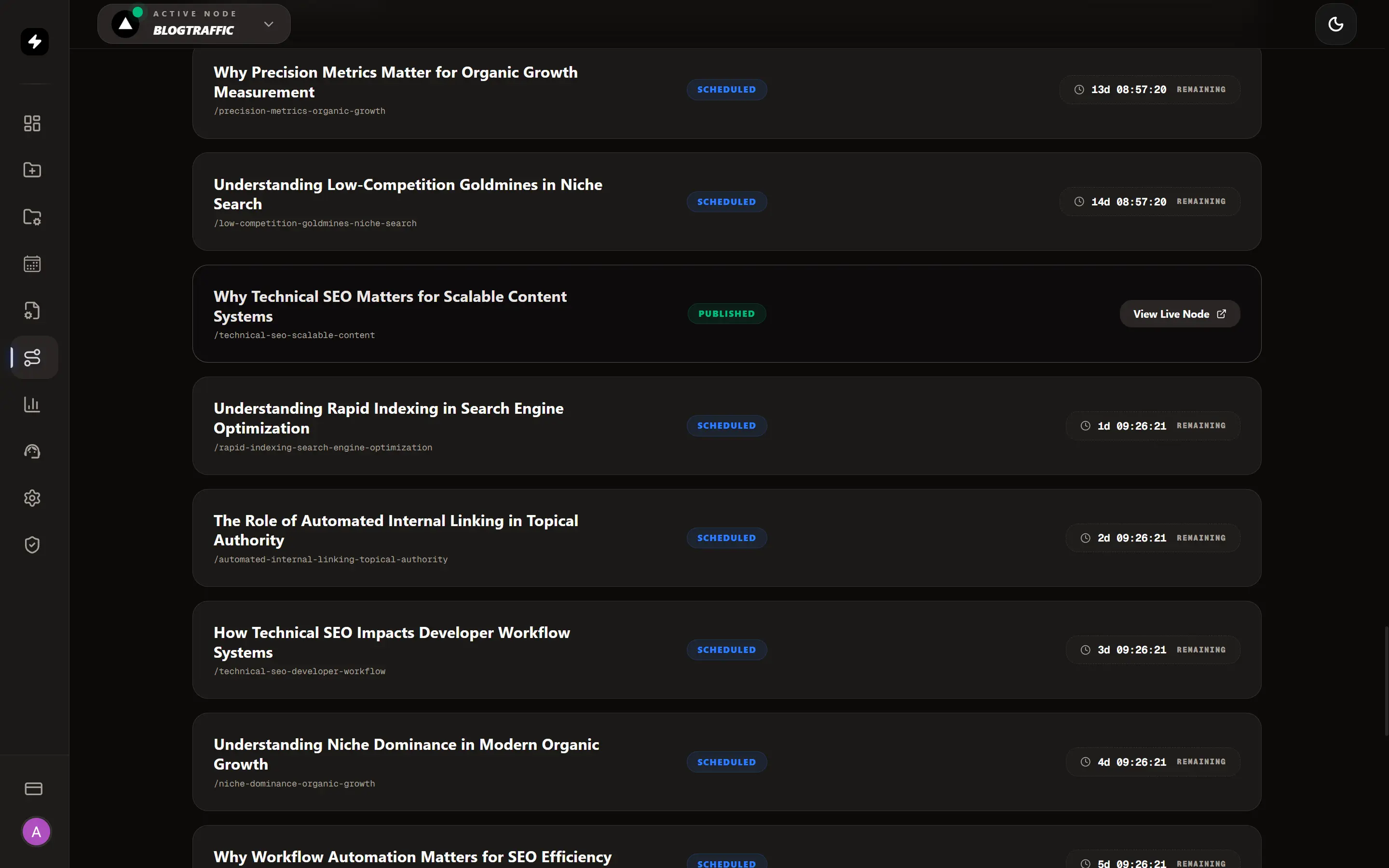Open the calendar icon in sidebar
Viewport: 1389px width, 868px height.
point(32,264)
